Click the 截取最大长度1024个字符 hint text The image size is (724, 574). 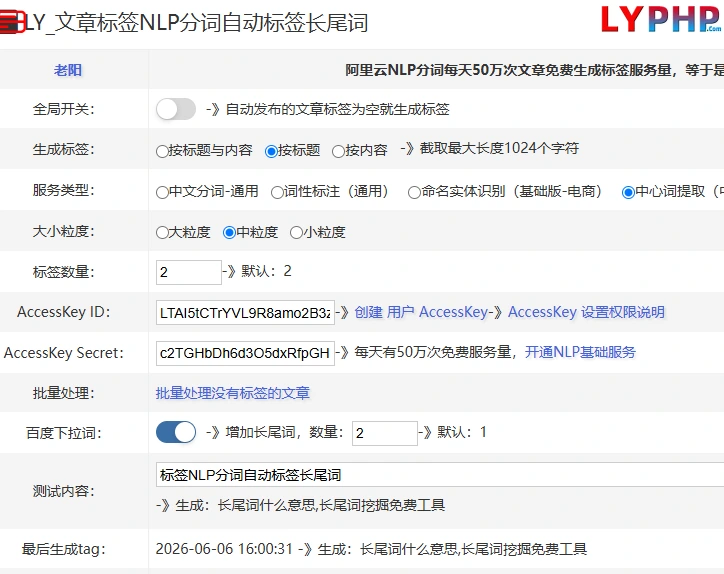click(x=499, y=149)
